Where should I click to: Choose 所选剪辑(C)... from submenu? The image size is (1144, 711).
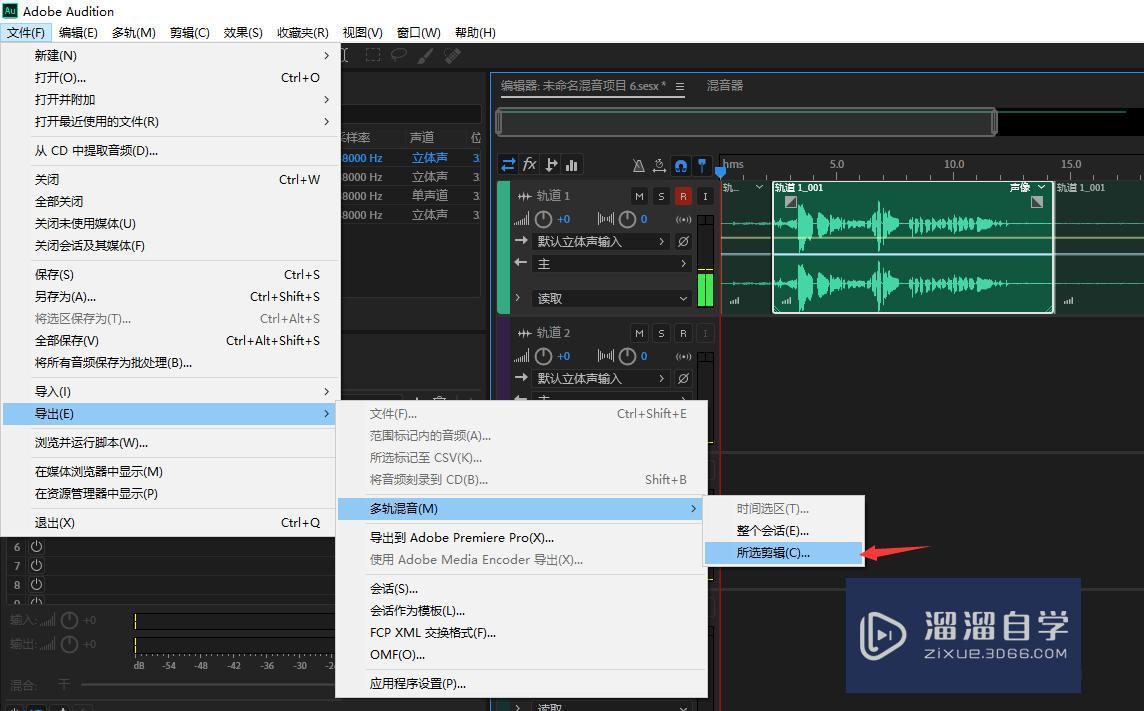[x=784, y=553]
